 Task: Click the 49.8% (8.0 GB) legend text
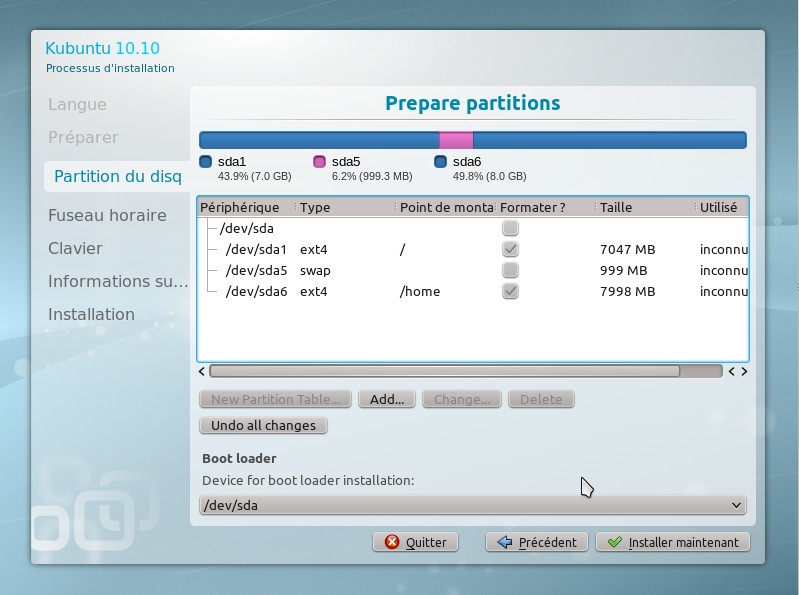489,176
